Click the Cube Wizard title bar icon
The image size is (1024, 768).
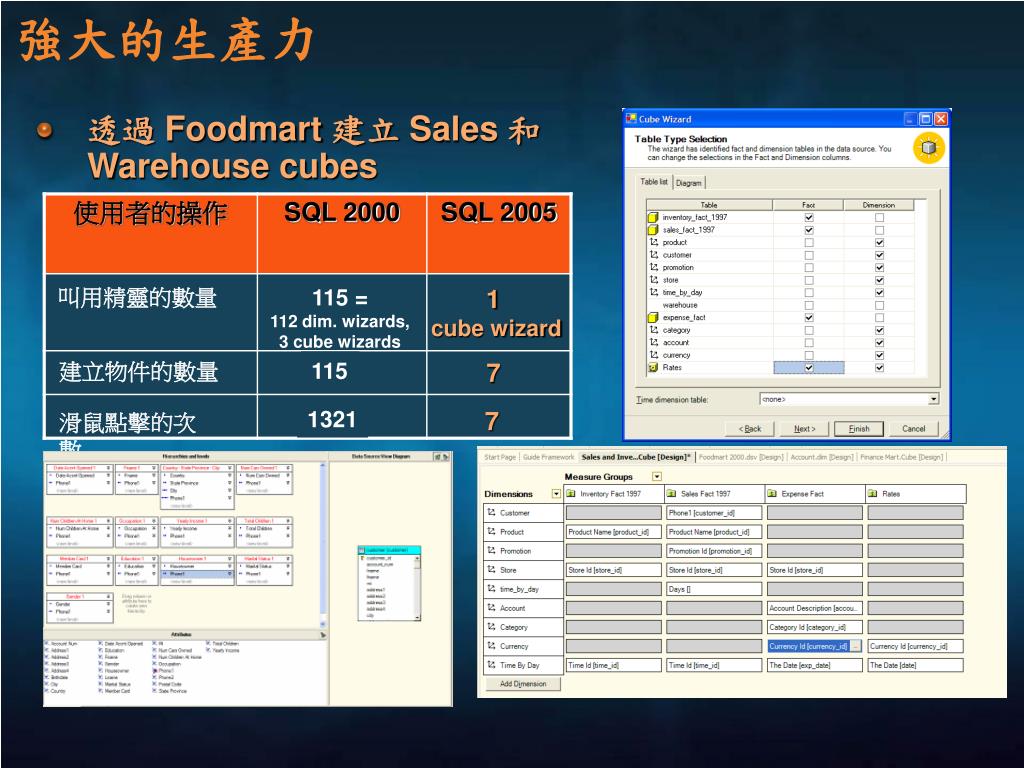click(x=631, y=119)
